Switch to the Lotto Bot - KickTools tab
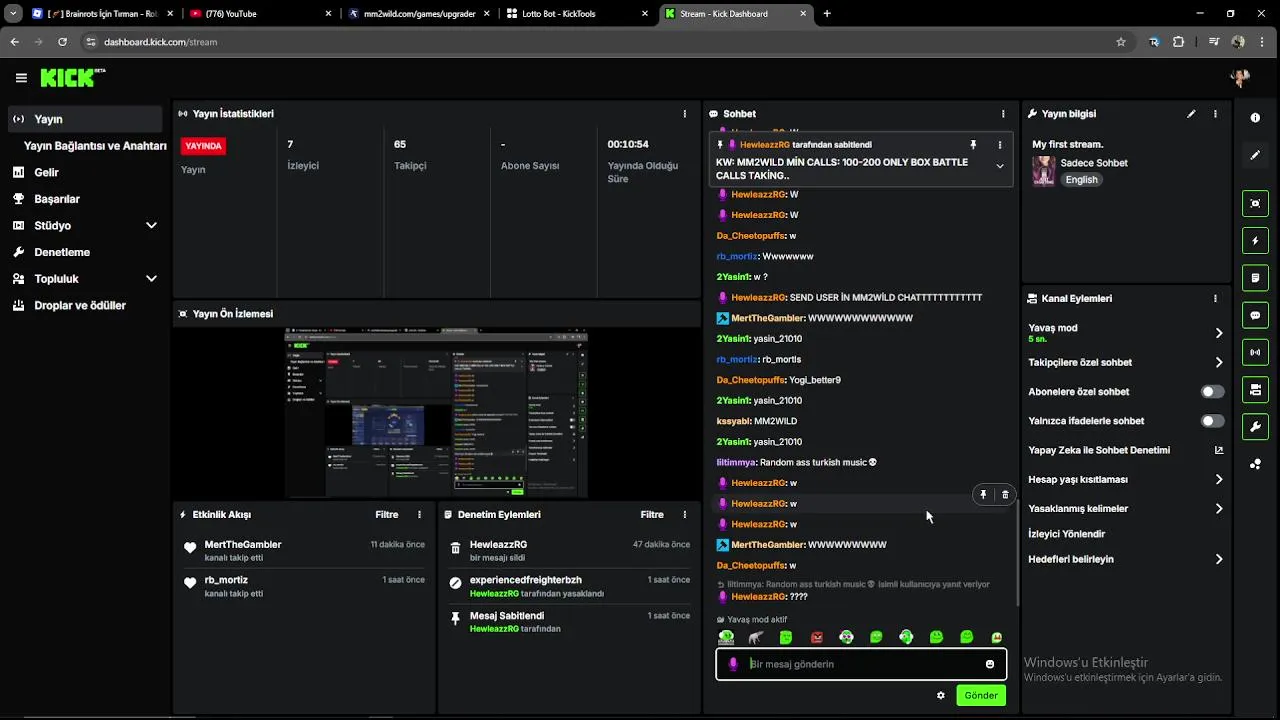The height and width of the screenshot is (720, 1280). tap(575, 14)
